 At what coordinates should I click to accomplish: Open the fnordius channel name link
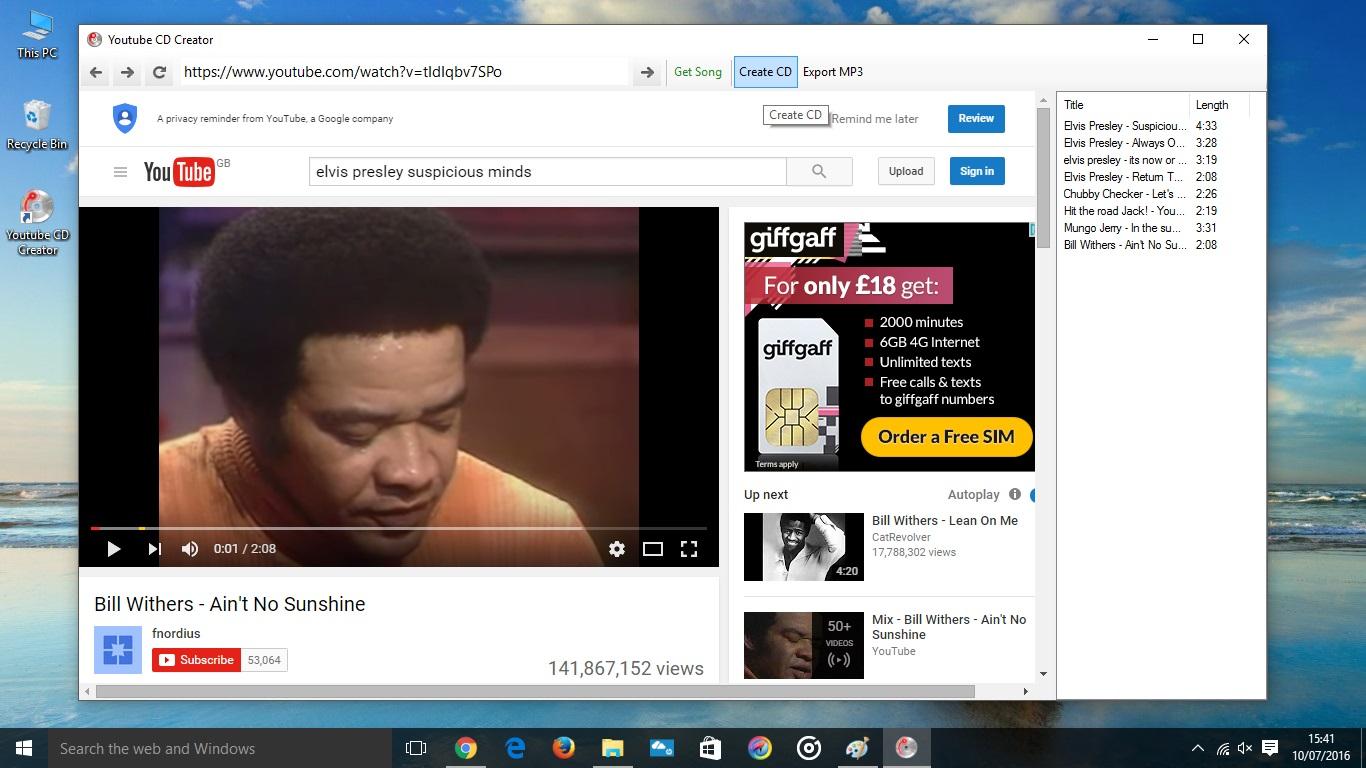[176, 633]
